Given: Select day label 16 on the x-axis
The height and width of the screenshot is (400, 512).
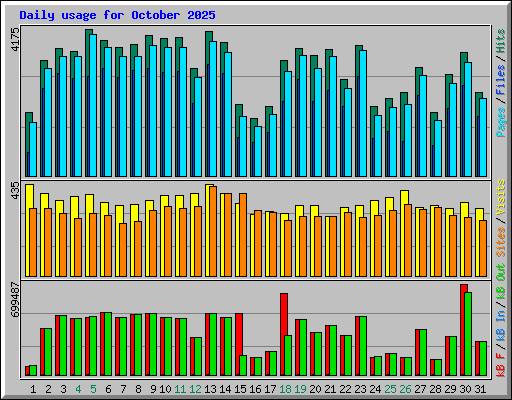Looking at the screenshot, I should pyautogui.click(x=255, y=389).
